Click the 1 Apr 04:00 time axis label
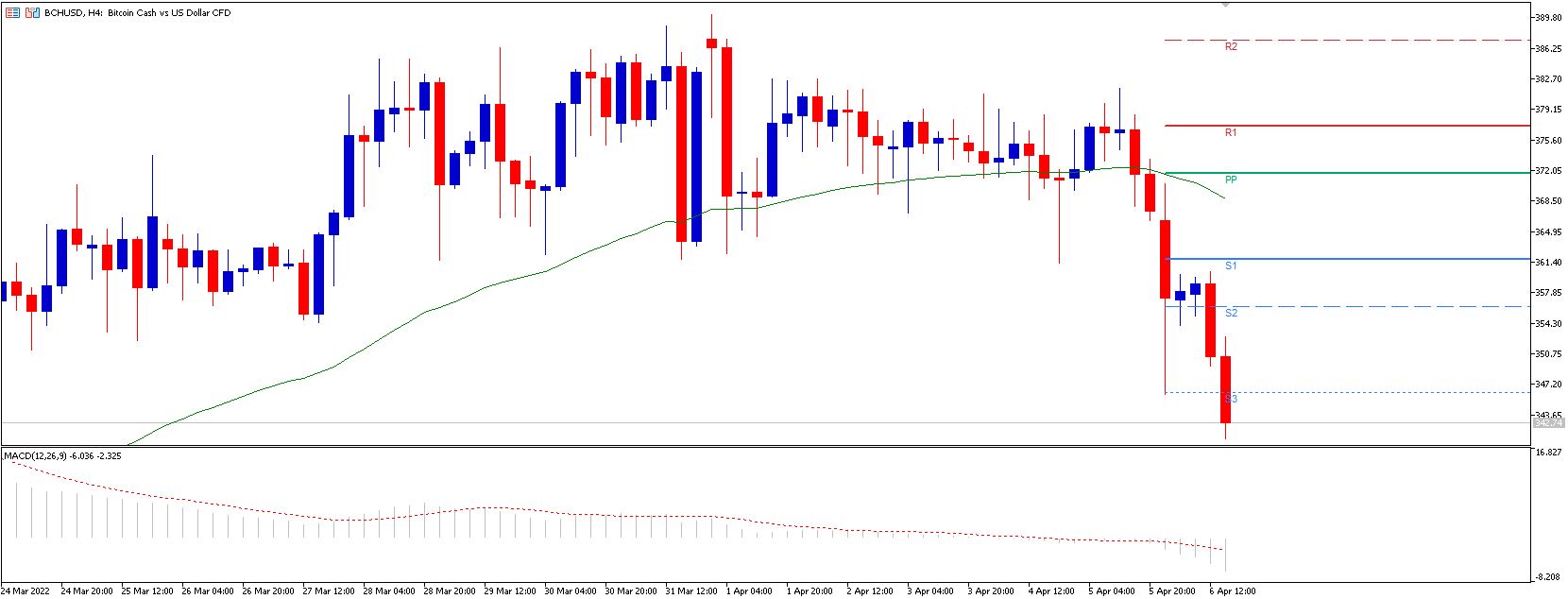Screen dimensions: 1568x599 pyautogui.click(x=749, y=591)
